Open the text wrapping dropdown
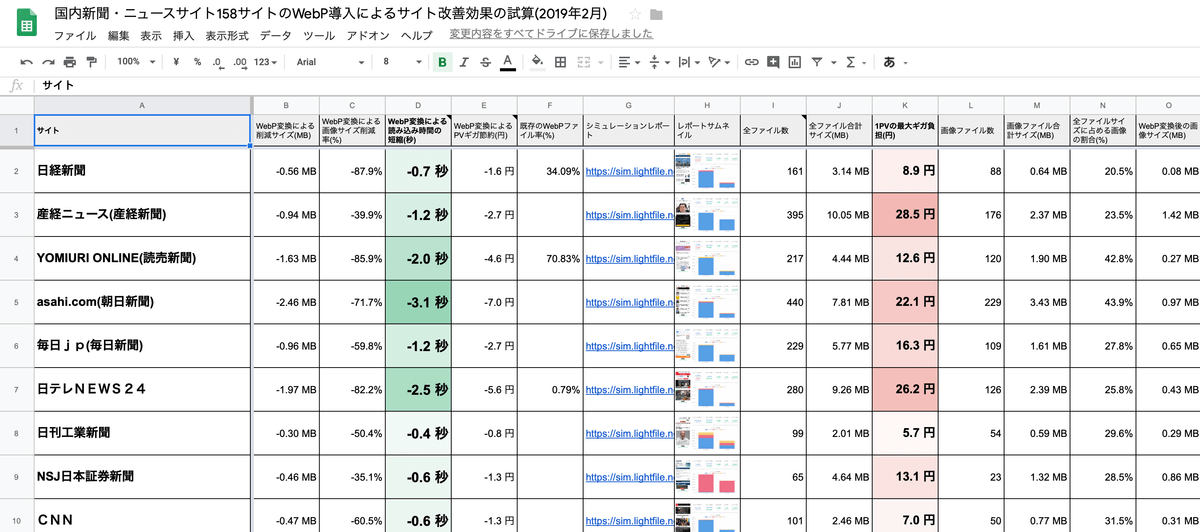This screenshot has width=1200, height=532. [688, 62]
